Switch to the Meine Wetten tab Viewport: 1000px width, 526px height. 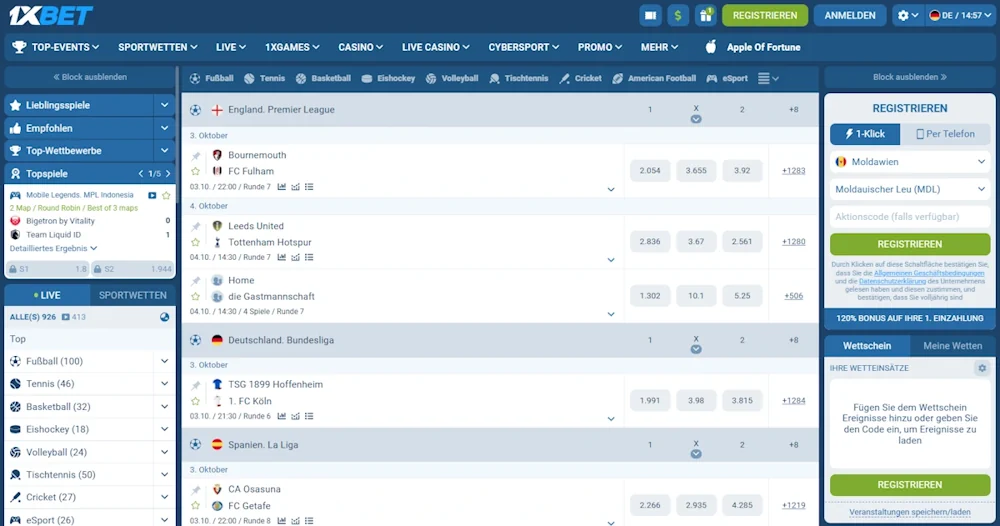(x=953, y=346)
